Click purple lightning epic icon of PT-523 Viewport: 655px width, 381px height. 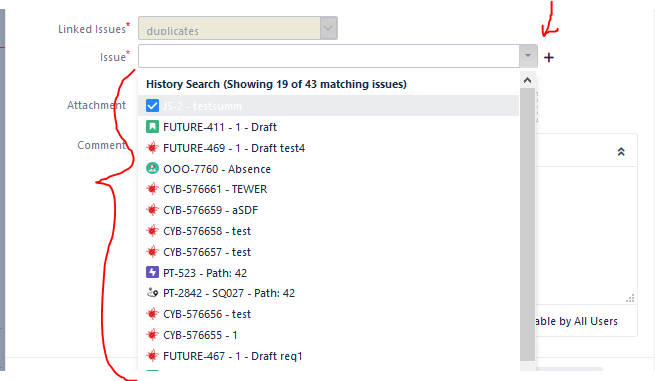pos(152,272)
